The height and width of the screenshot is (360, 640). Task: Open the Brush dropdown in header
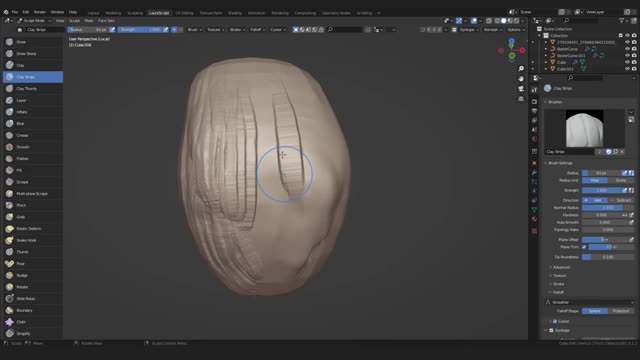click(x=194, y=30)
